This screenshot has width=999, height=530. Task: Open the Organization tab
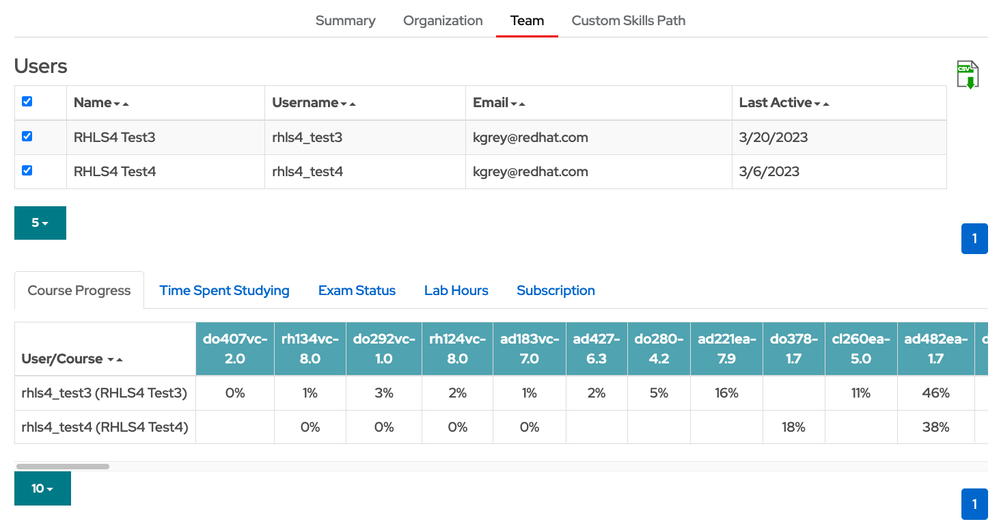pos(442,20)
